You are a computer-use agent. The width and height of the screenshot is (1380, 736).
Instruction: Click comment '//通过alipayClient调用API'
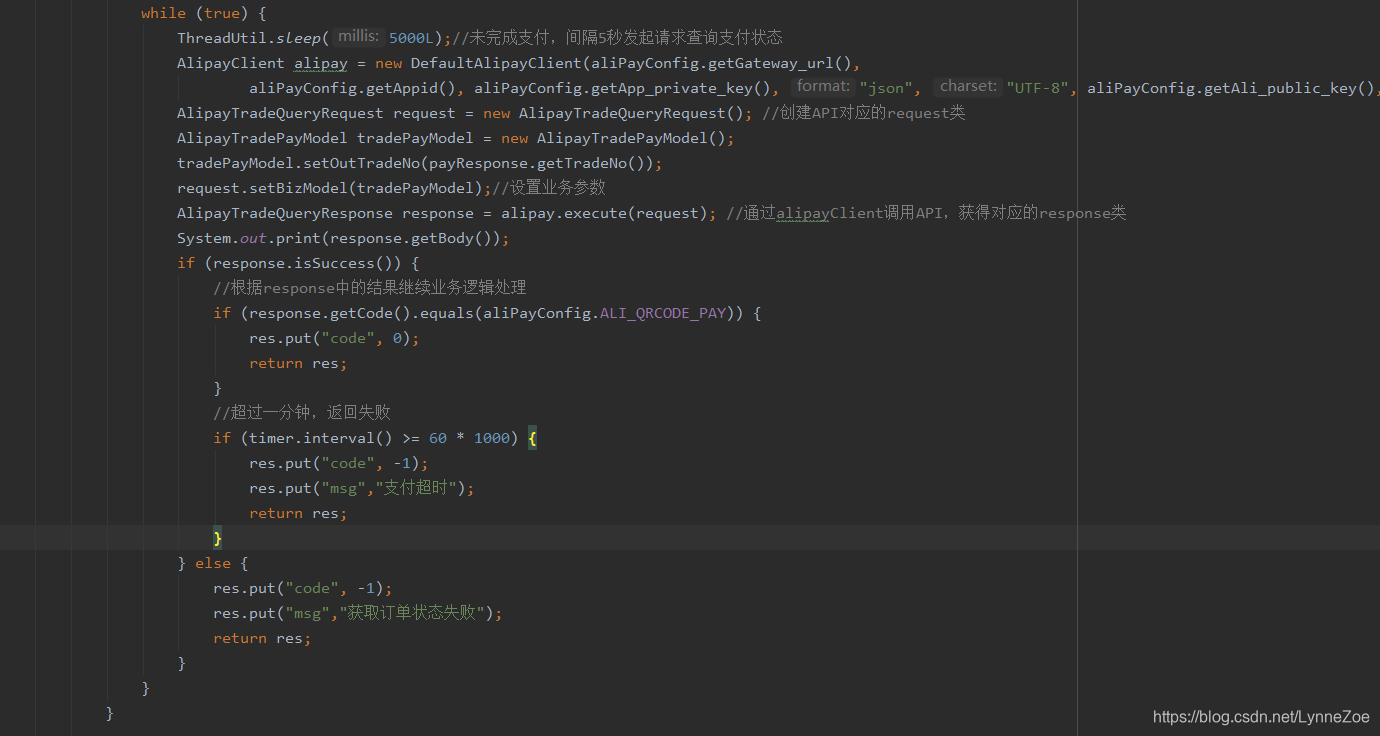coord(834,213)
